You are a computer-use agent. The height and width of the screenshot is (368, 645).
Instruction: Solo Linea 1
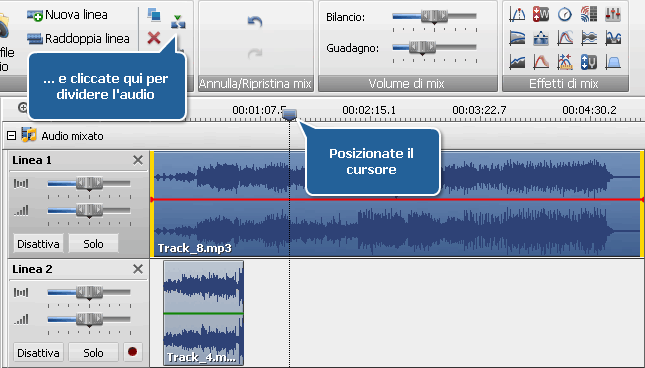tap(93, 244)
